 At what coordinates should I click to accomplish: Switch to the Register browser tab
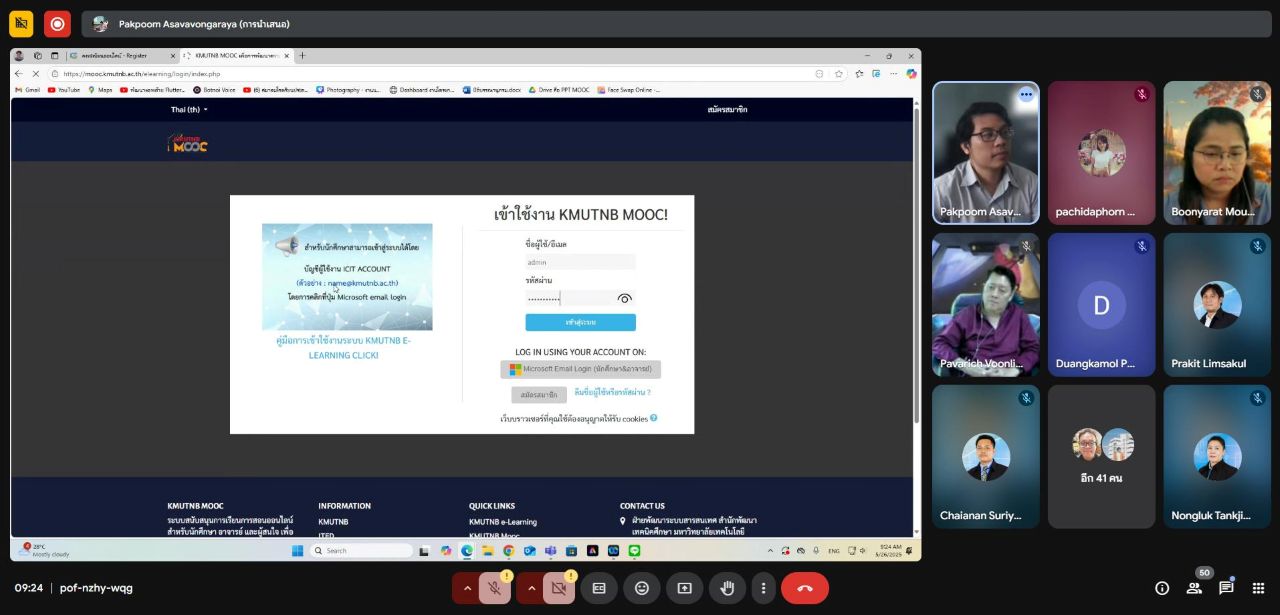122,56
